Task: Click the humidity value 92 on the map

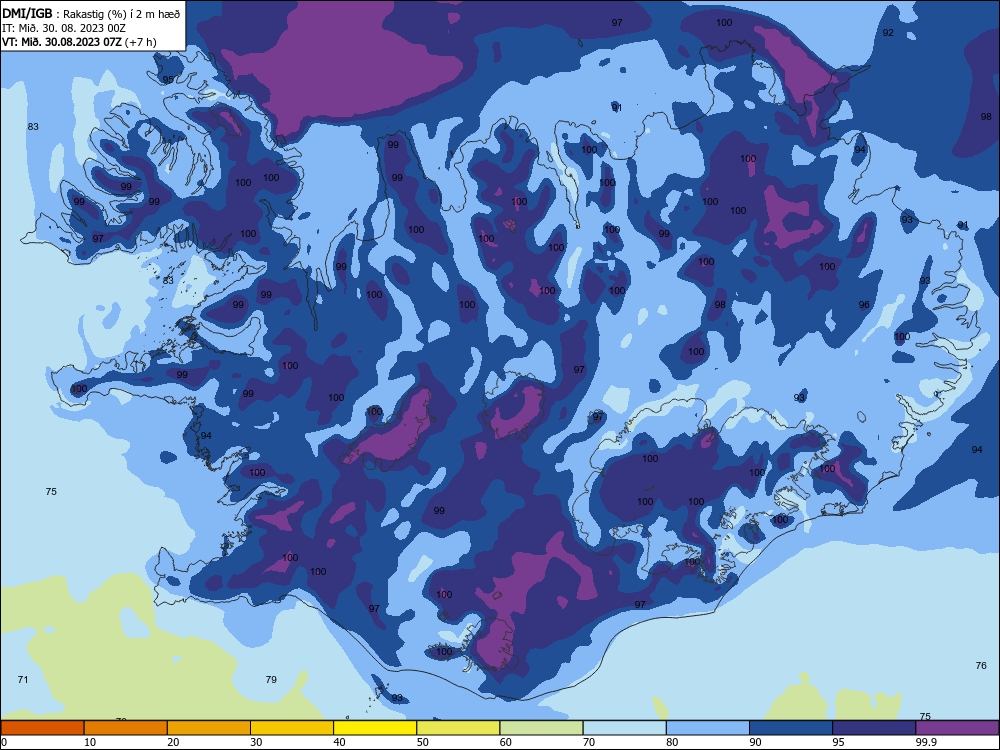Action: tap(888, 33)
